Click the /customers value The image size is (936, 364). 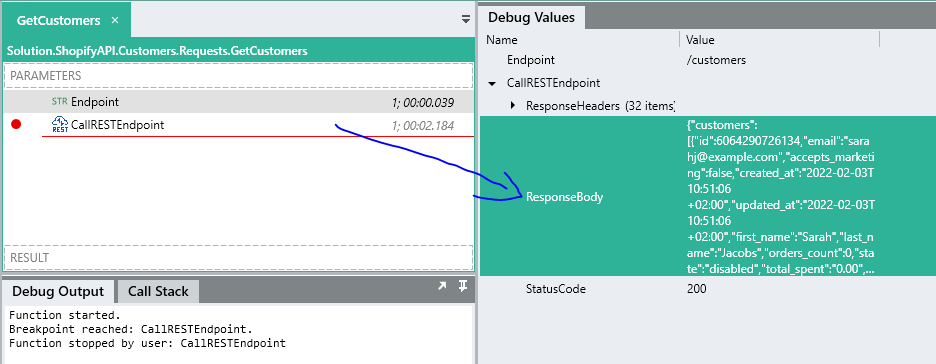[x=716, y=60]
